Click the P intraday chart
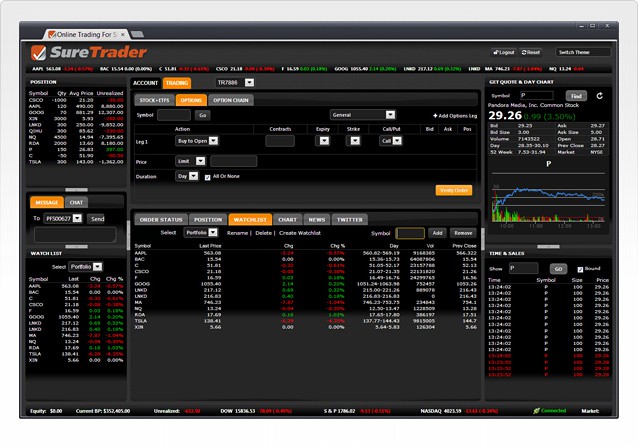The image size is (638, 446). [x=548, y=197]
